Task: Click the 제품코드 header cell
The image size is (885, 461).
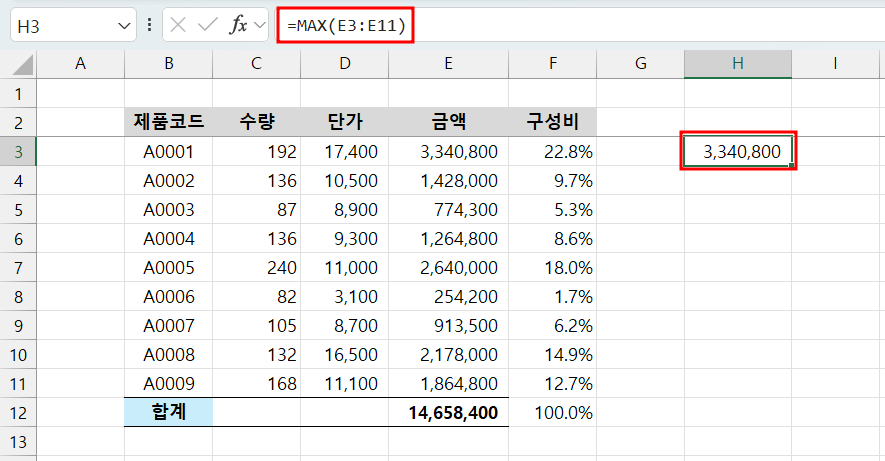Action: coord(169,122)
